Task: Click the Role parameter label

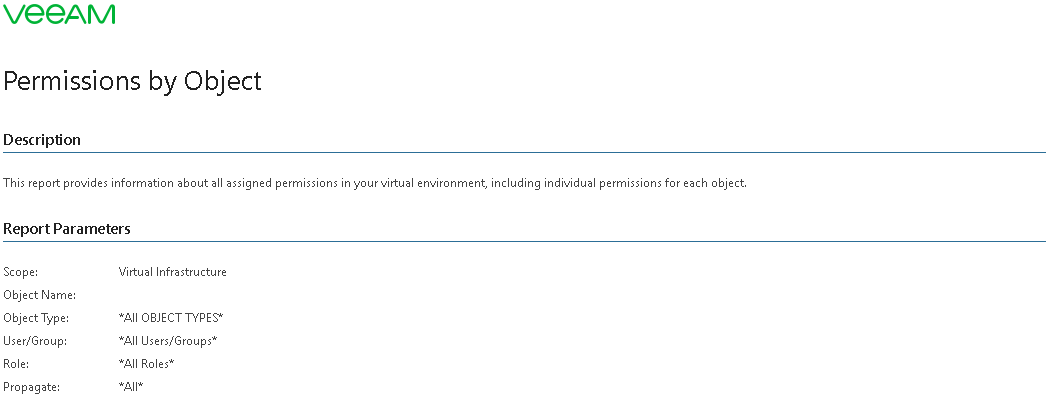Action: point(17,364)
